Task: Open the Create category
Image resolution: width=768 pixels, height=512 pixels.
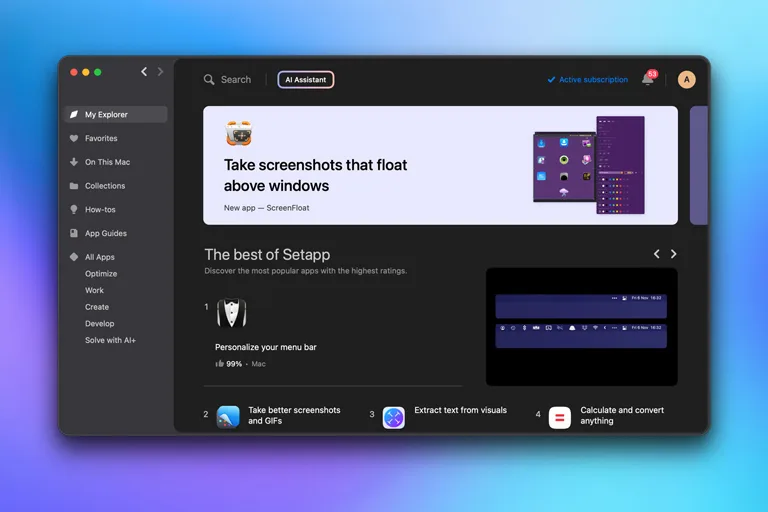Action: tap(97, 307)
